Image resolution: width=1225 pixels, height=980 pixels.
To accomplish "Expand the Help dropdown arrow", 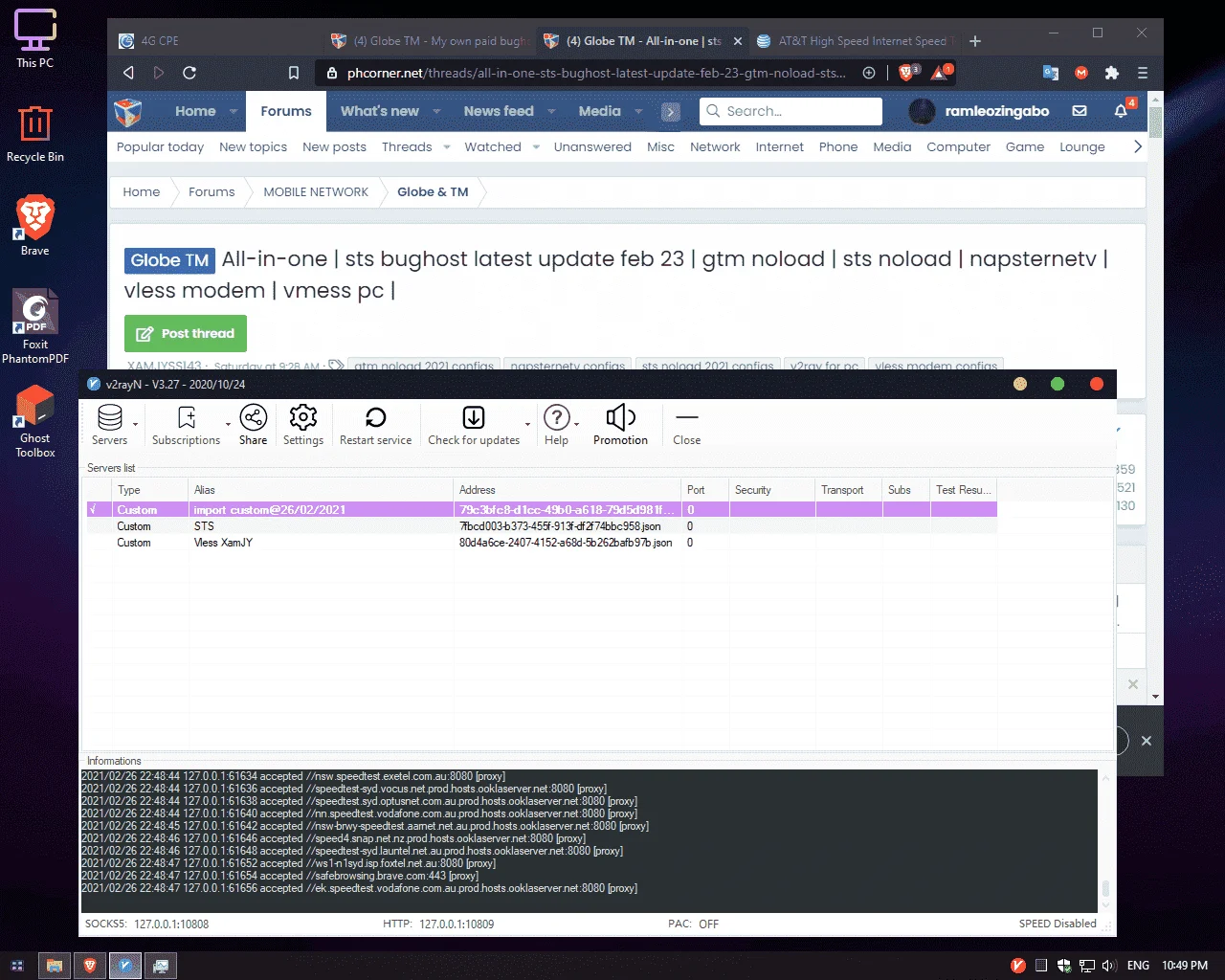I will [576, 424].
